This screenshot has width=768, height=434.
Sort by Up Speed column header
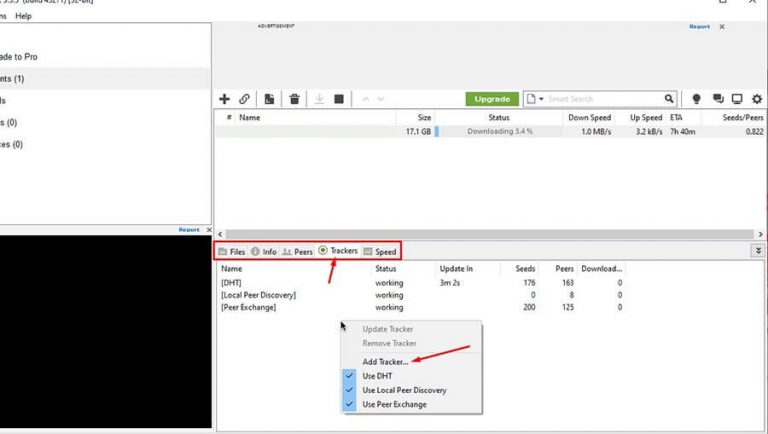646,118
